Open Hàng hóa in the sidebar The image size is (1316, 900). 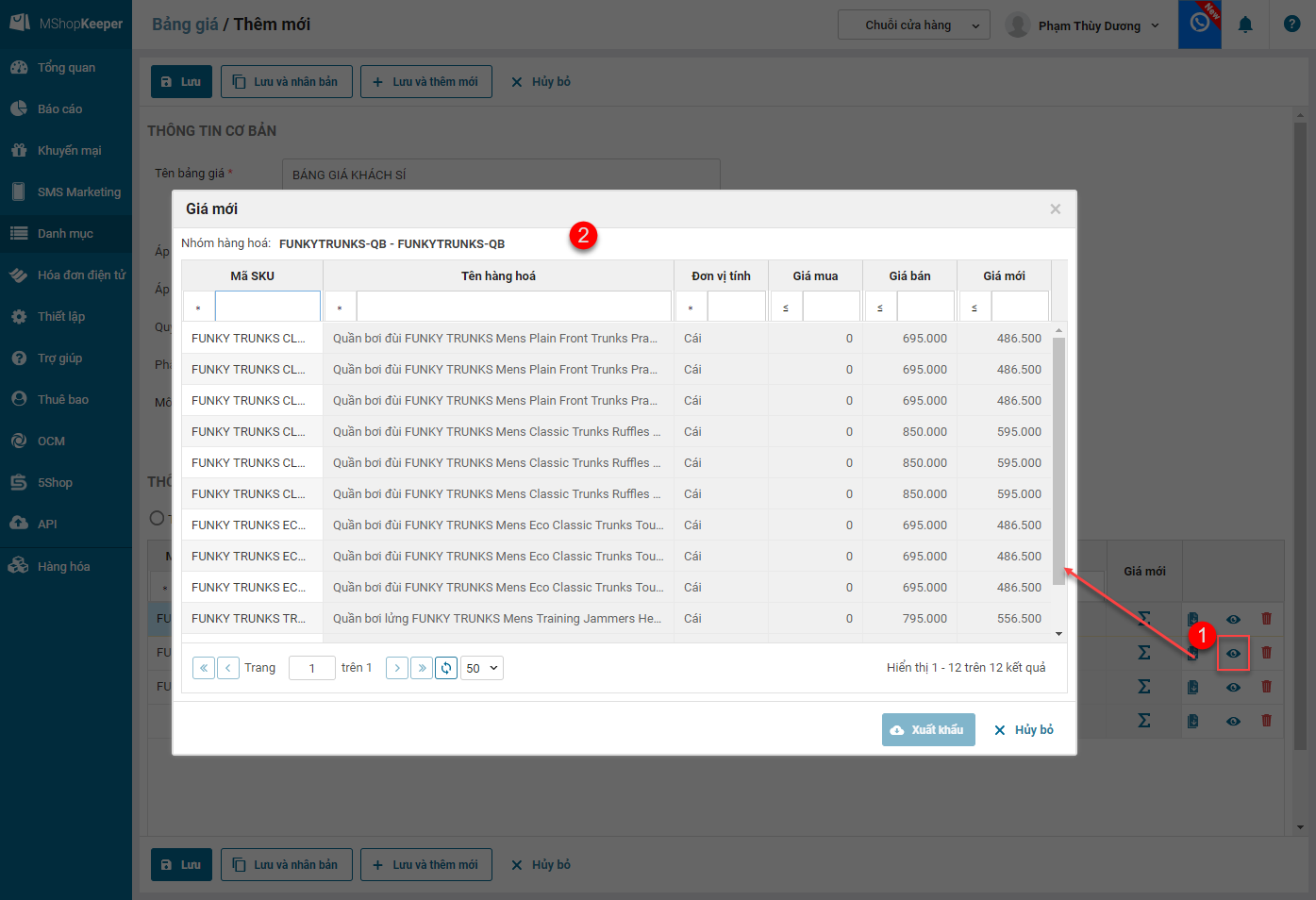[66, 566]
